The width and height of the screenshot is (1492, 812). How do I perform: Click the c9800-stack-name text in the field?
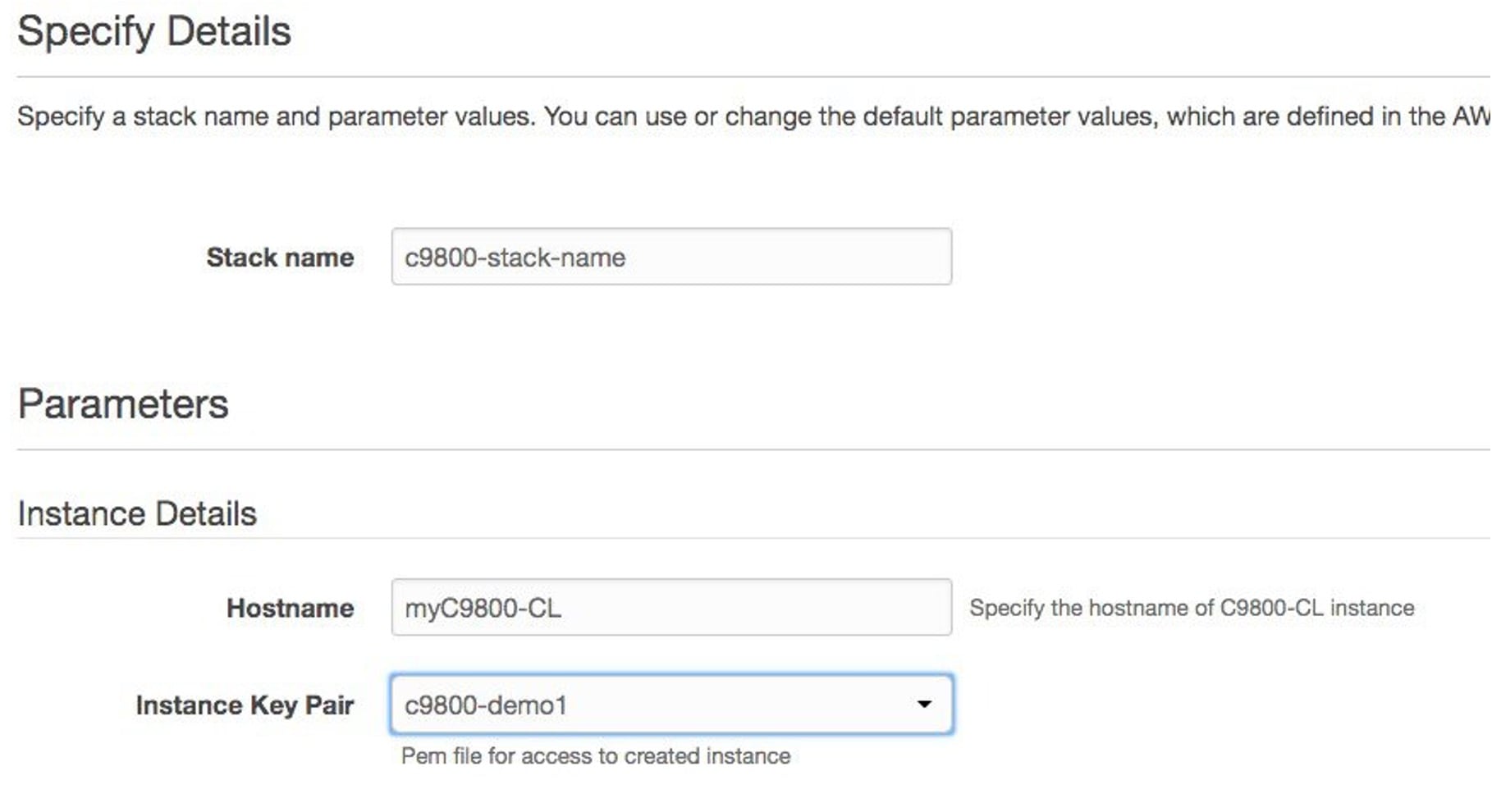pyautogui.click(x=515, y=258)
